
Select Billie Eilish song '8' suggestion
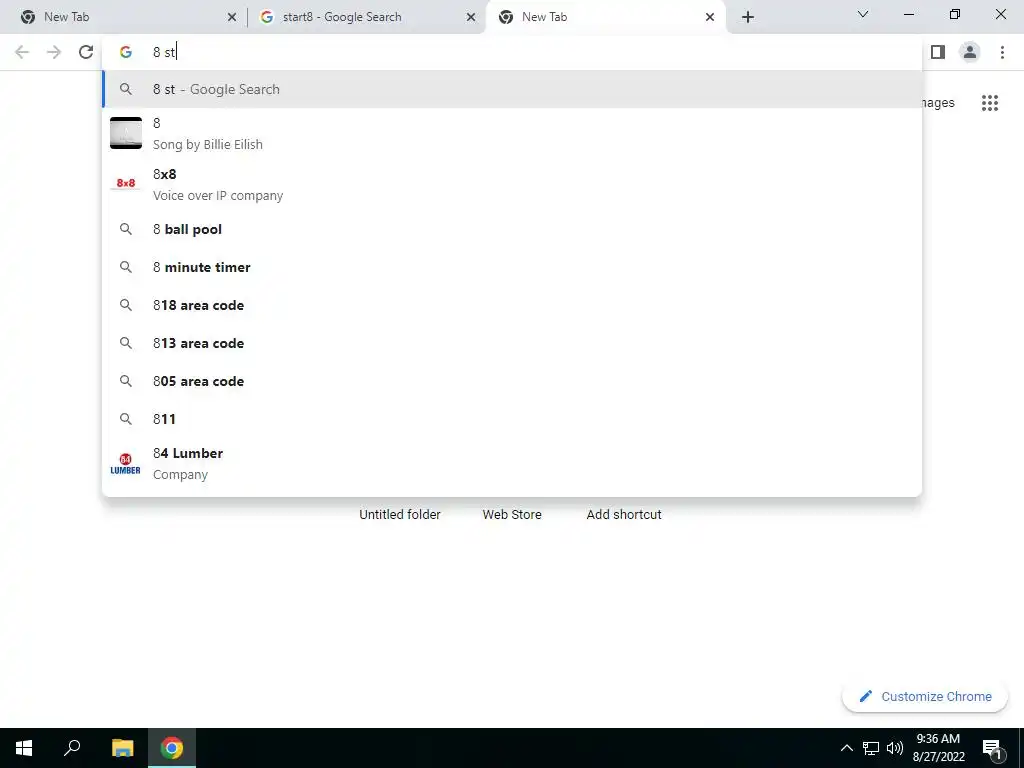(x=512, y=133)
